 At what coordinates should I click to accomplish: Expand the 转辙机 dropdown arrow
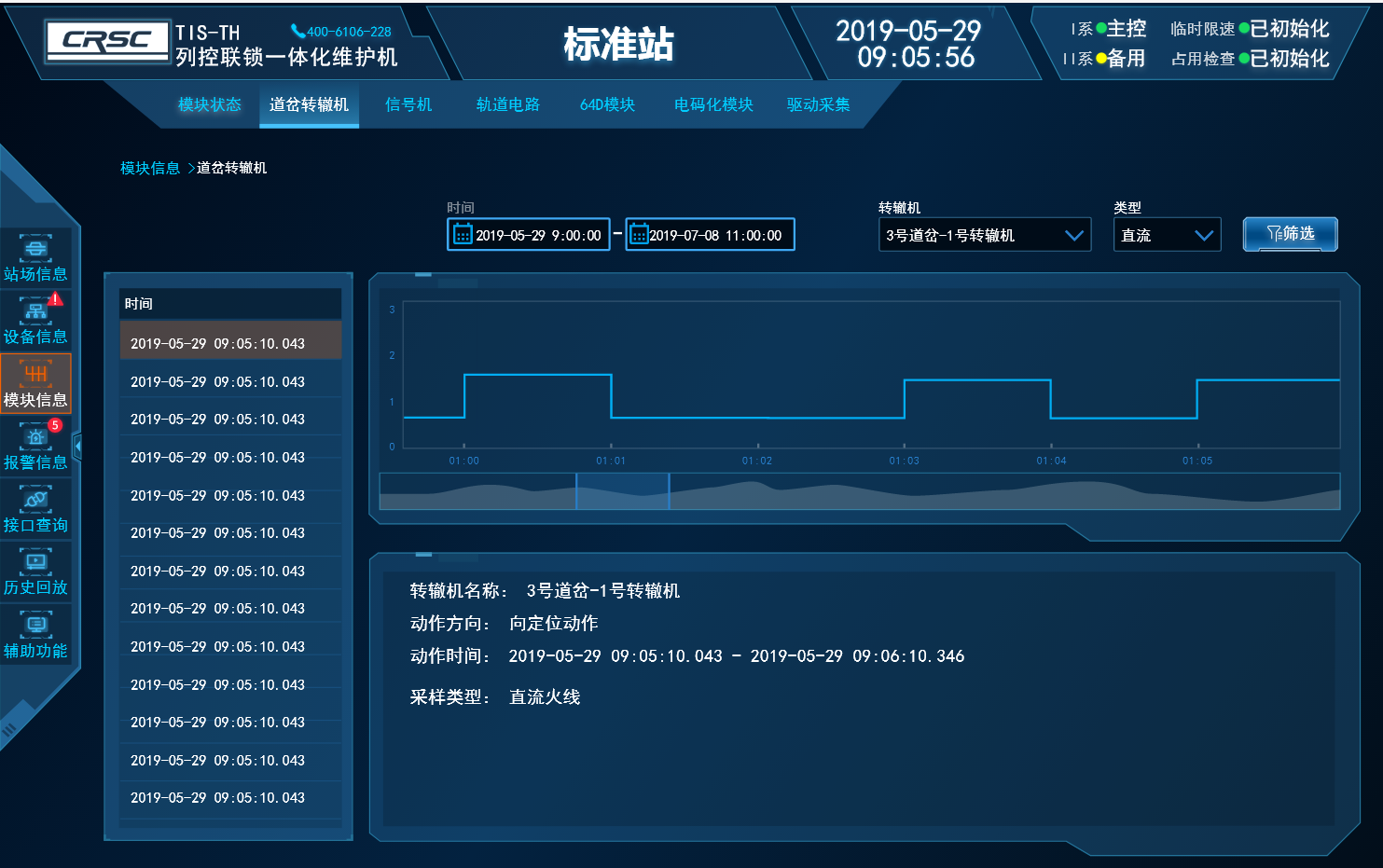point(1074,236)
